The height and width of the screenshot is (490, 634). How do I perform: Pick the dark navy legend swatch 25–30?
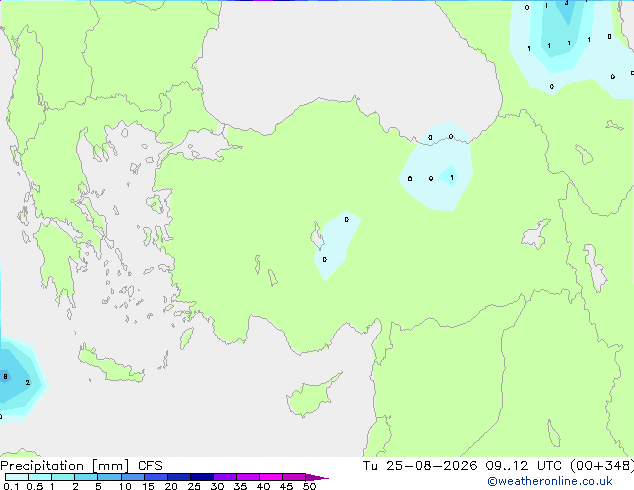coord(202,477)
